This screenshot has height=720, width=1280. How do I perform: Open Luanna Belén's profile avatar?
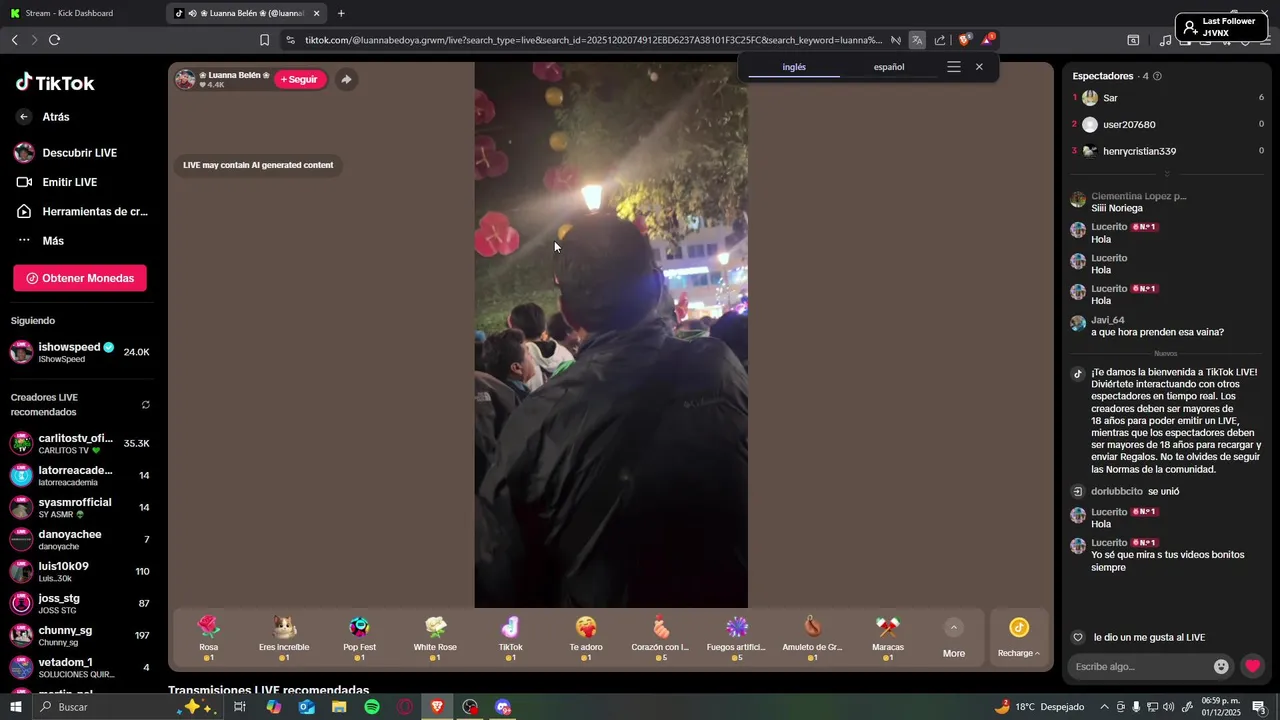(x=185, y=80)
